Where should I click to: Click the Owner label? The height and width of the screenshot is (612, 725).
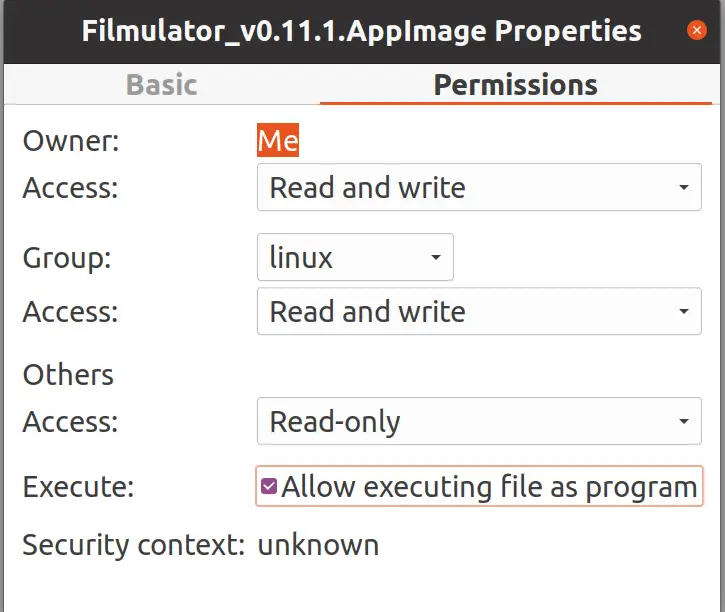click(71, 141)
